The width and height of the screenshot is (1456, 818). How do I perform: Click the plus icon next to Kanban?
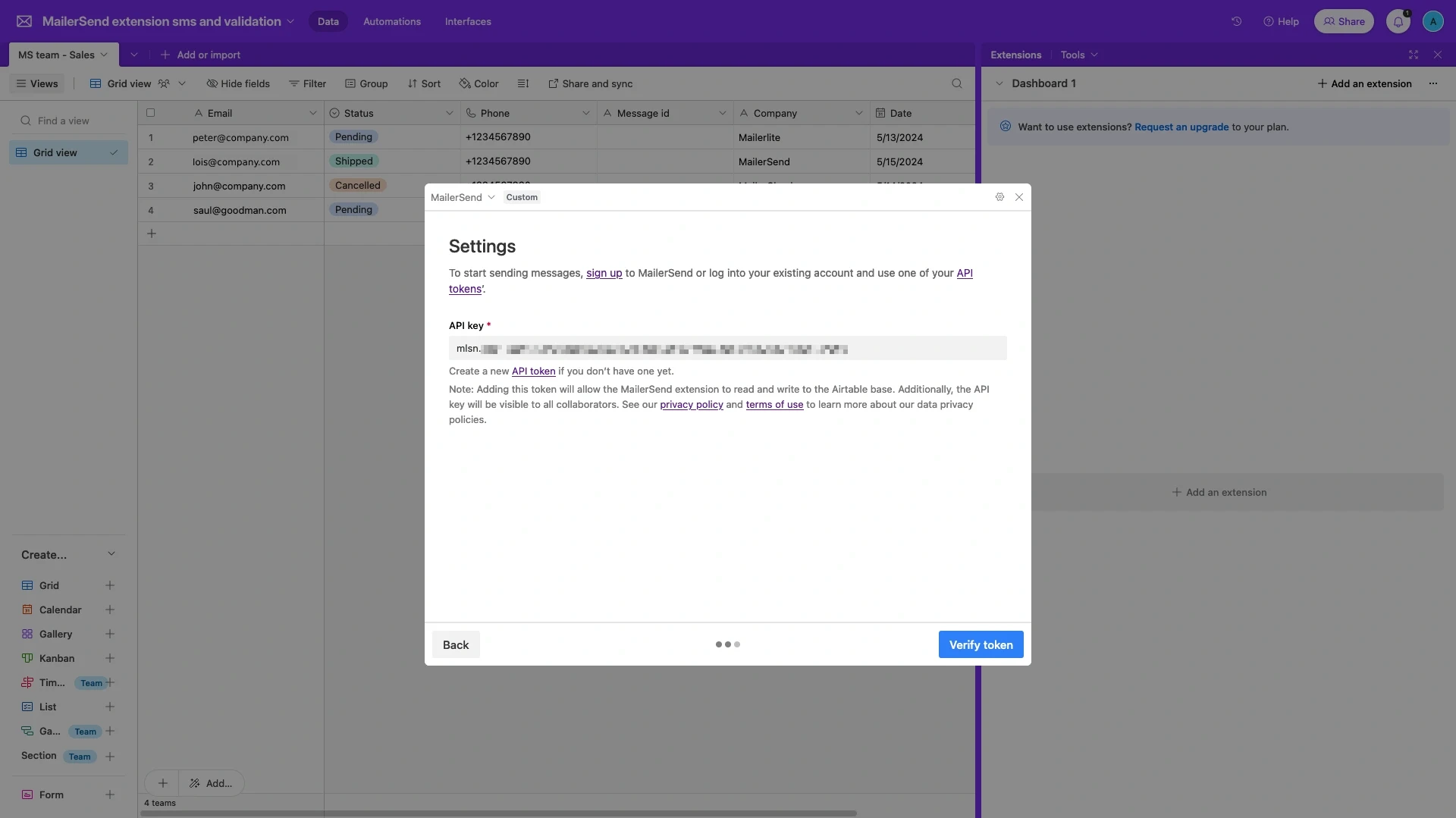click(110, 658)
